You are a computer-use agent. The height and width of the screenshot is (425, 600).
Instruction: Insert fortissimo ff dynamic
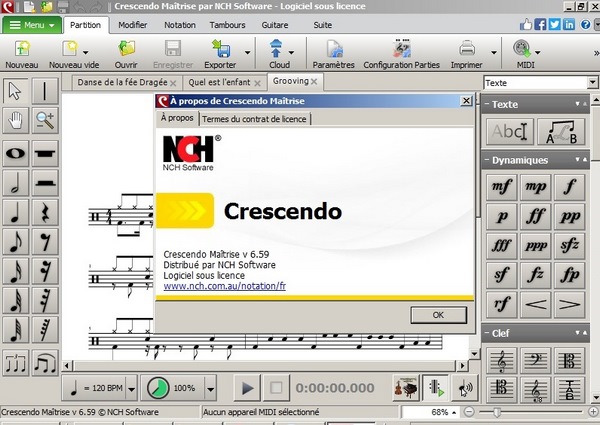(x=535, y=216)
